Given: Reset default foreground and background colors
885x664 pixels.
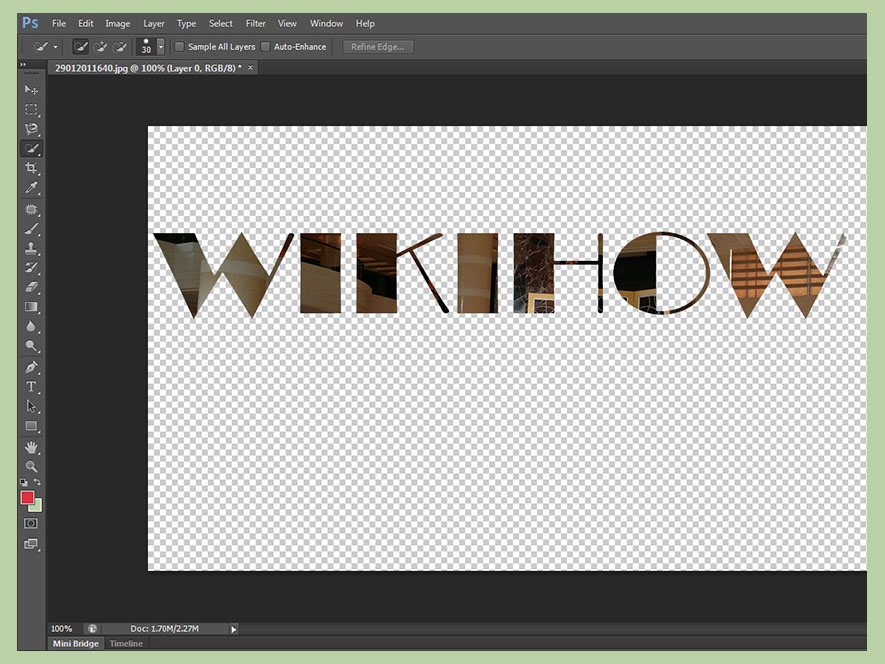Looking at the screenshot, I should [24, 482].
